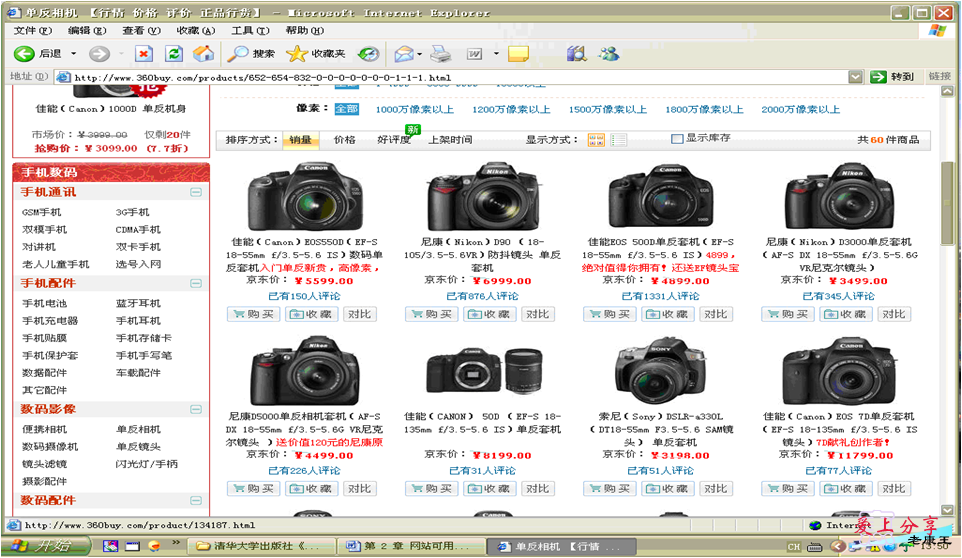This screenshot has height=558, width=962.
Task: Toggle the 显示库存 checkbox
Action: (677, 139)
